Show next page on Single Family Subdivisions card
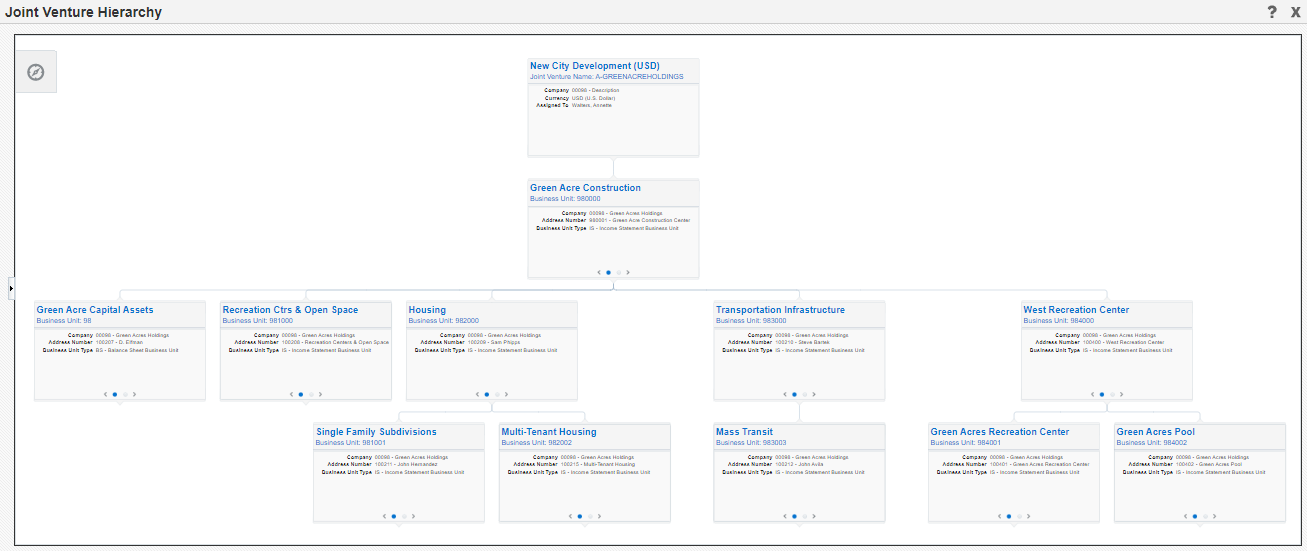The height and width of the screenshot is (551, 1307). (x=413, y=516)
